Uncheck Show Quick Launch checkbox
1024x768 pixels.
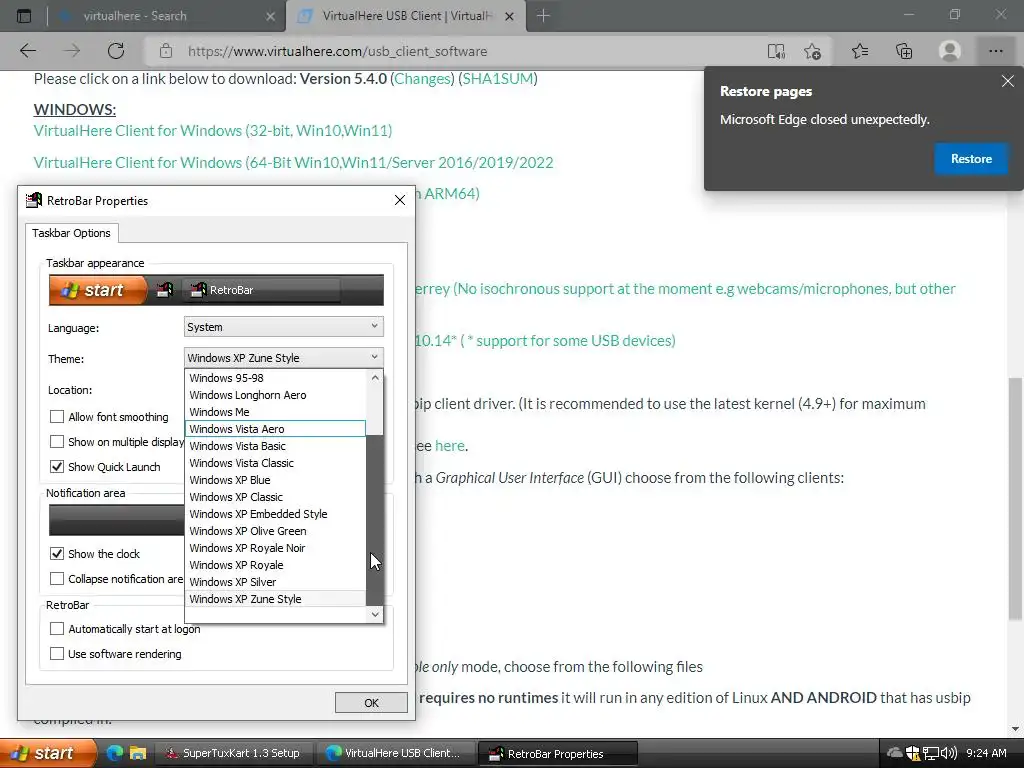(57, 466)
